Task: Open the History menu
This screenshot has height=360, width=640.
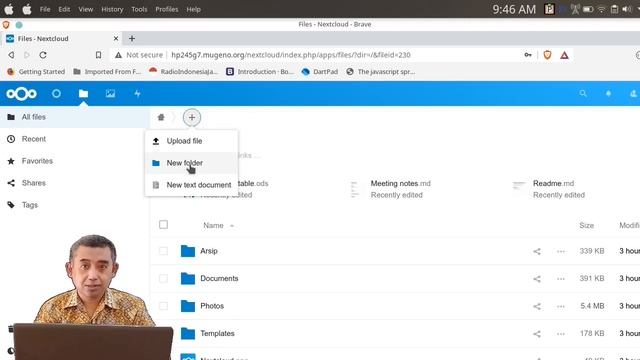Action: 112,9
